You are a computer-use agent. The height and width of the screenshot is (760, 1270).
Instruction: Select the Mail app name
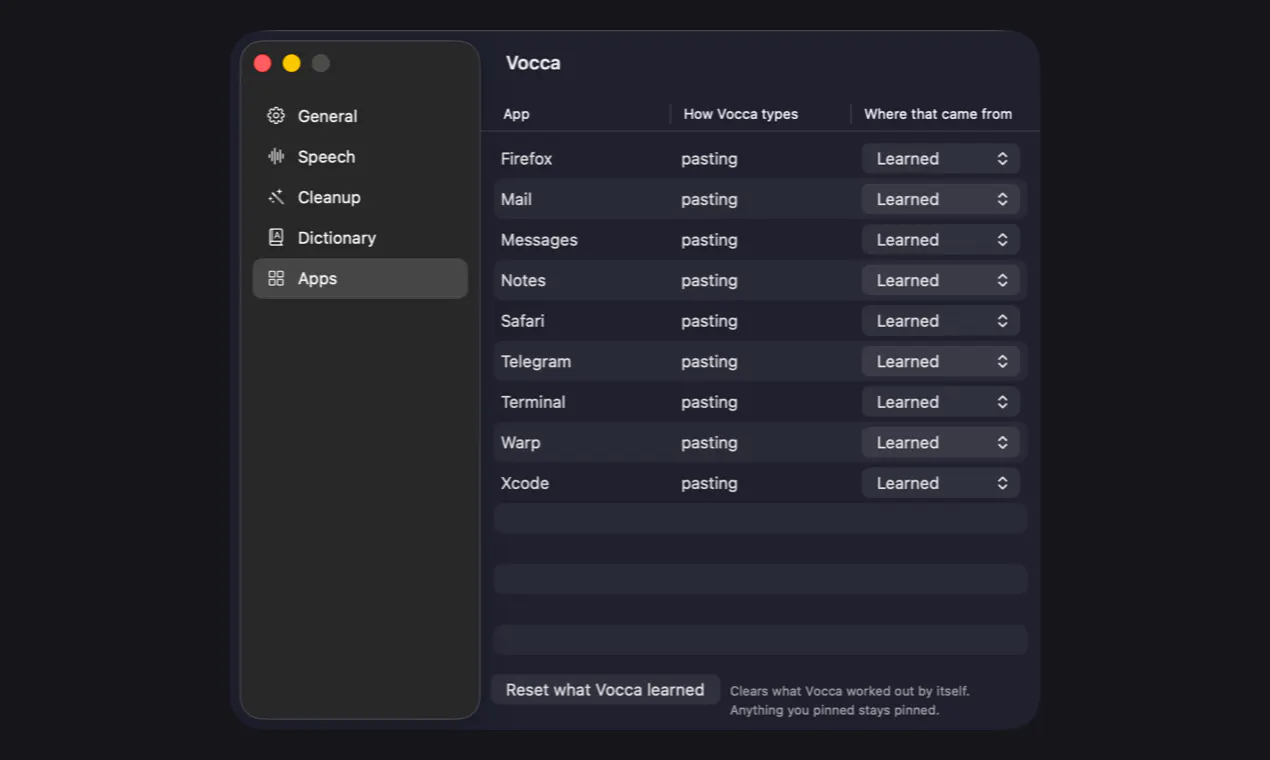pos(516,199)
